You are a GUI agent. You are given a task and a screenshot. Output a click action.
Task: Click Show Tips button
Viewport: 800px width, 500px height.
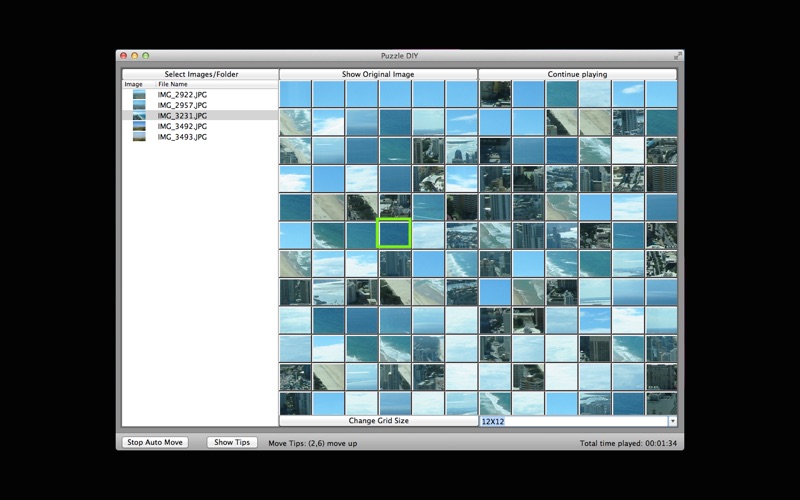(x=232, y=442)
